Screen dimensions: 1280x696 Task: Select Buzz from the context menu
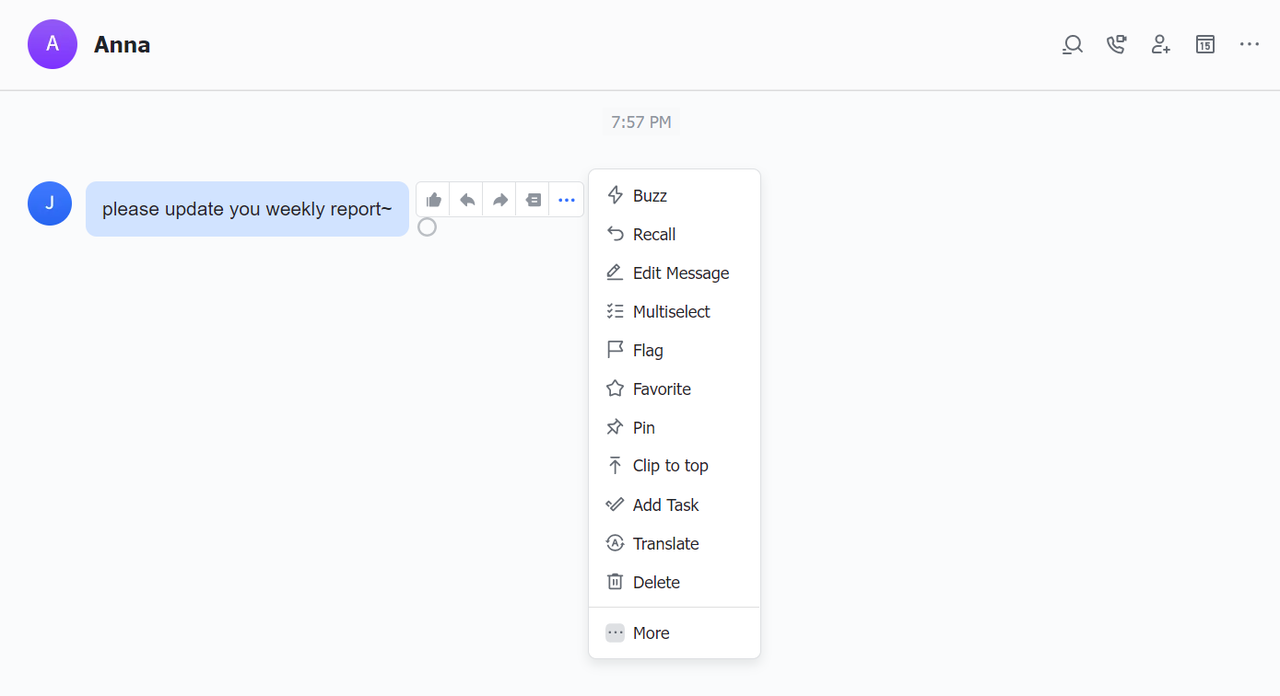pyautogui.click(x=649, y=196)
